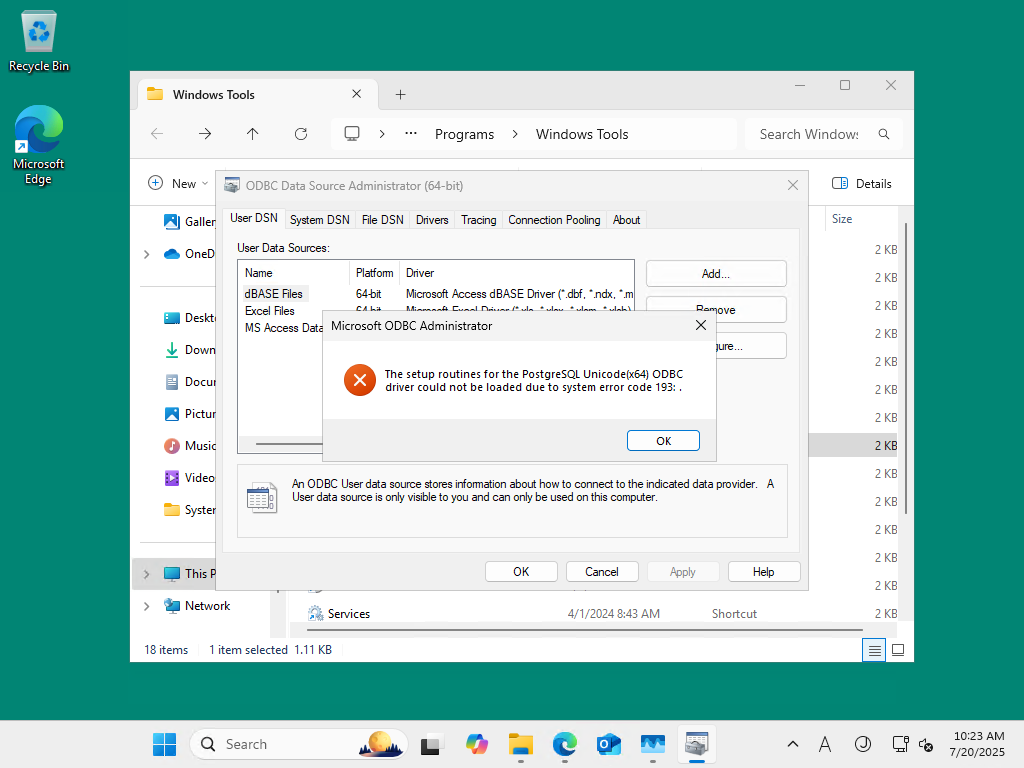This screenshot has height=768, width=1024.
Task: Click the search magnifier icon in explorer
Action: pos(884,134)
